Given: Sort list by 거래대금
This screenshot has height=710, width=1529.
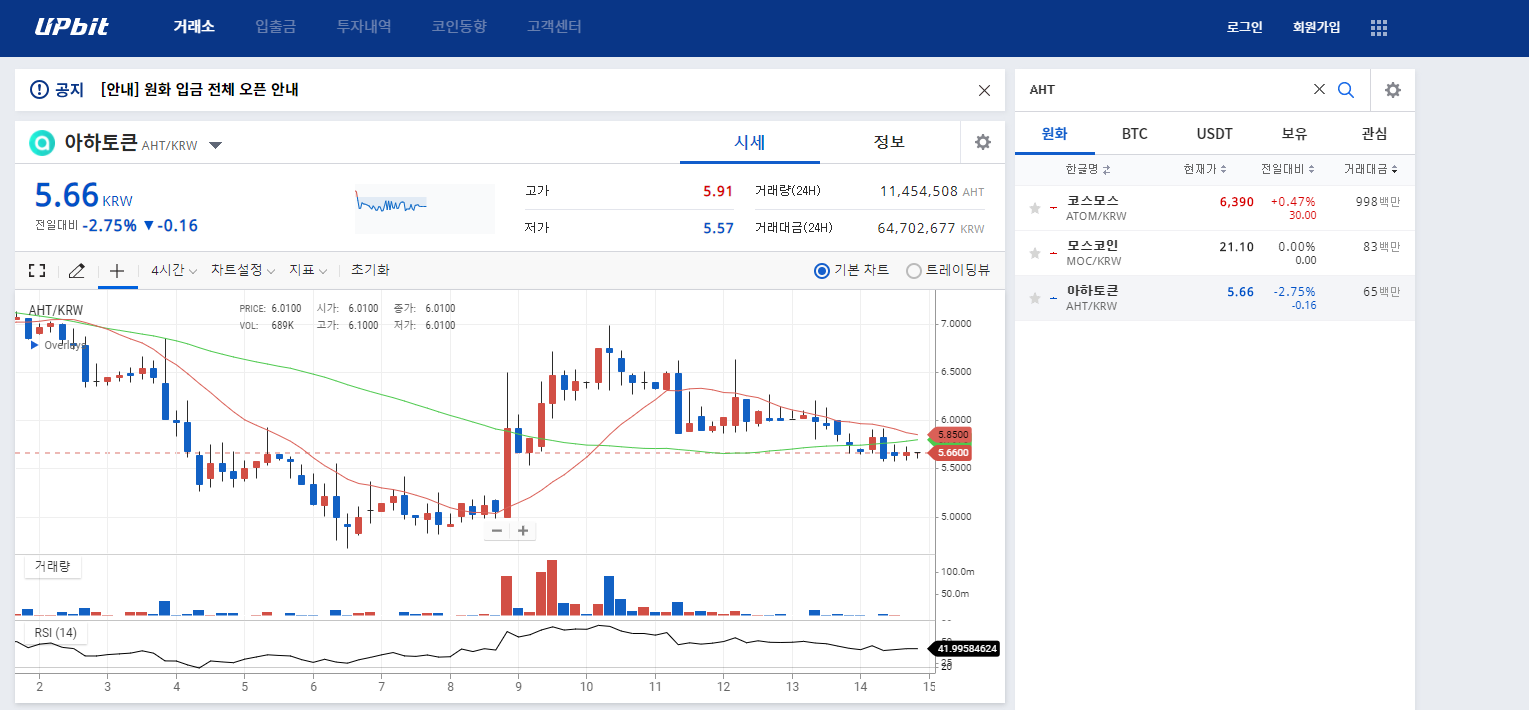Looking at the screenshot, I should click(x=1371, y=169).
